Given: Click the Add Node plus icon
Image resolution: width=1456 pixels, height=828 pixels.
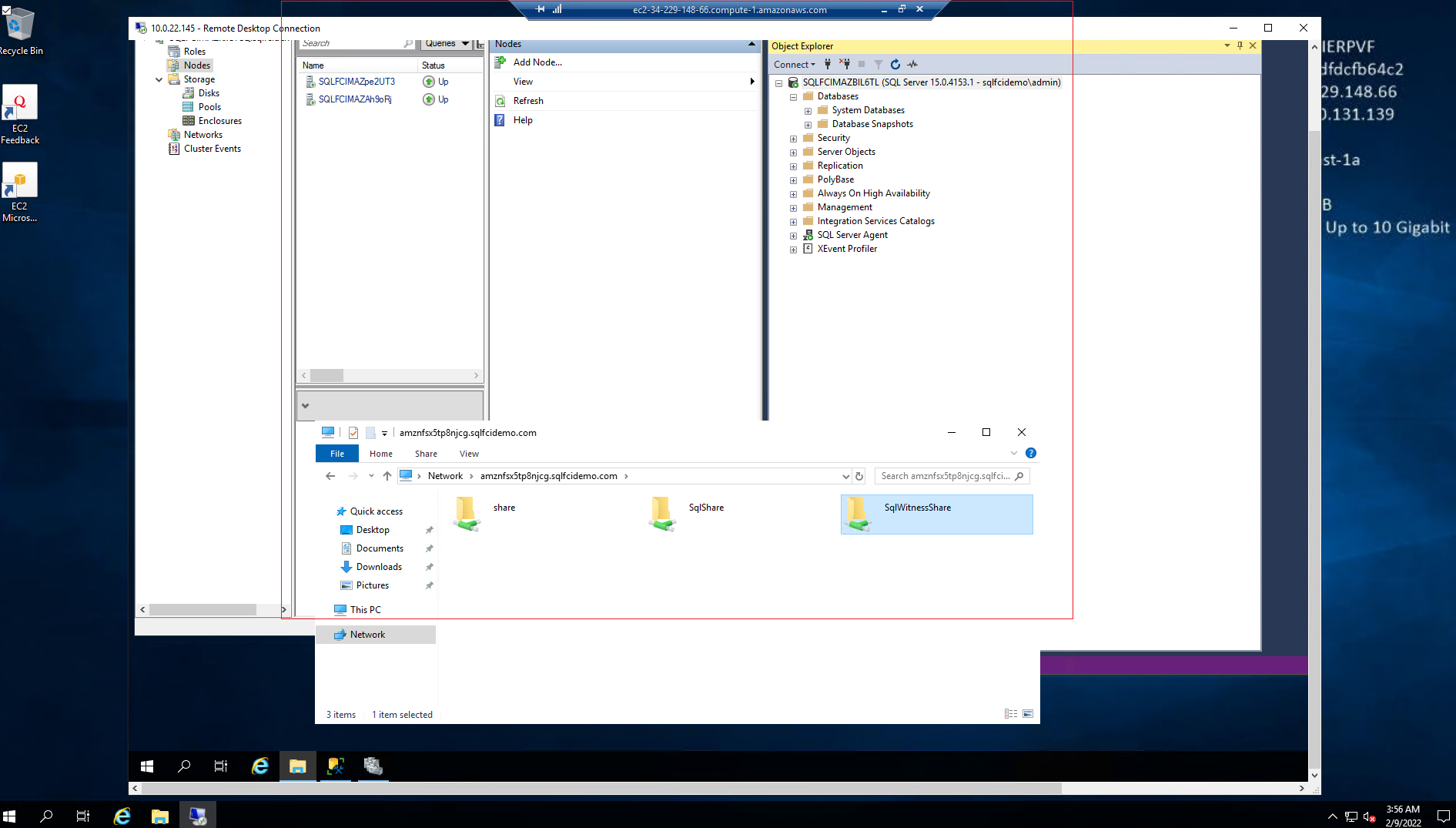Looking at the screenshot, I should (x=500, y=62).
